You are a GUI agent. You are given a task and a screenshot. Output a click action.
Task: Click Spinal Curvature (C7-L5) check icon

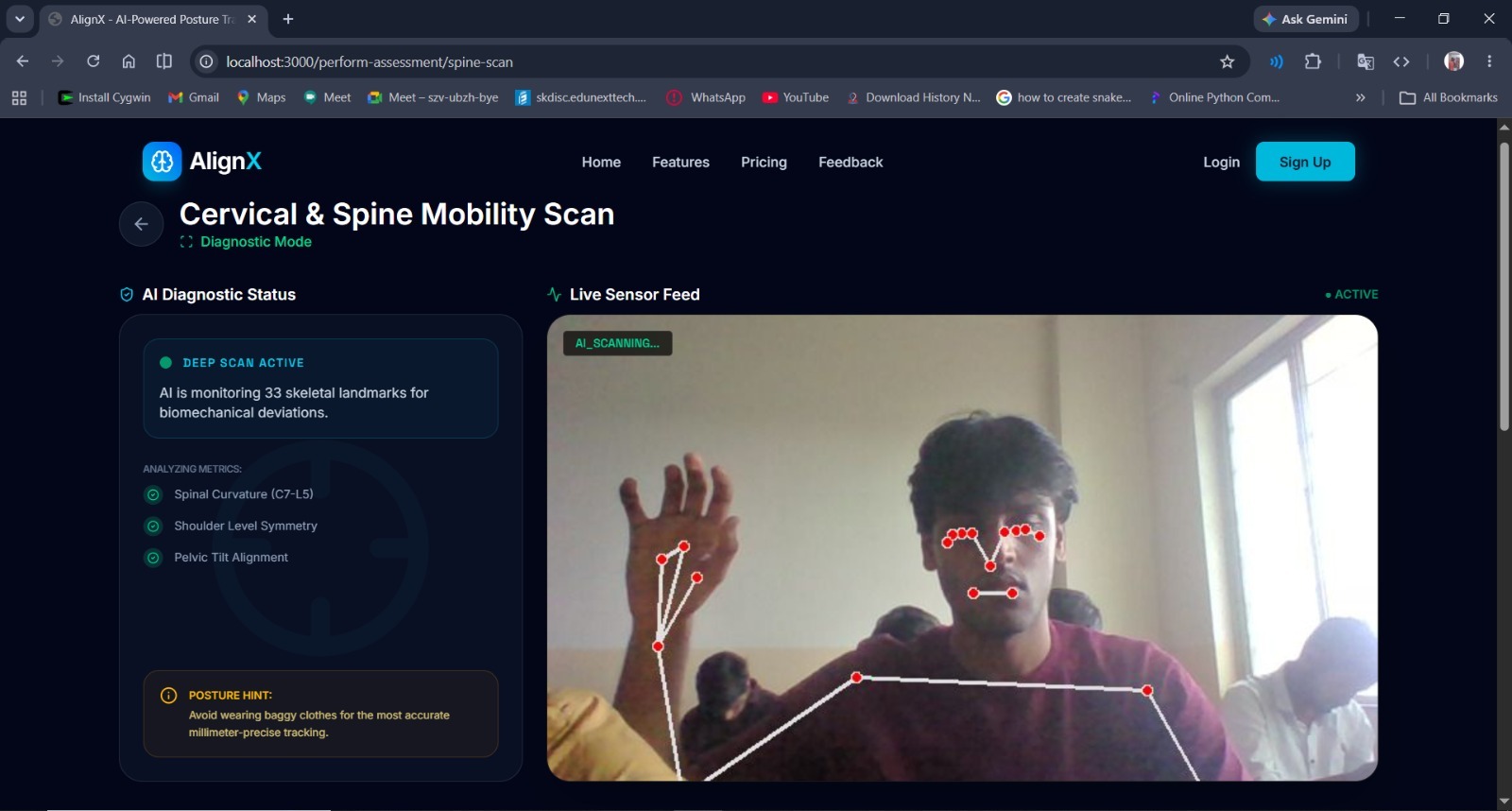click(153, 494)
